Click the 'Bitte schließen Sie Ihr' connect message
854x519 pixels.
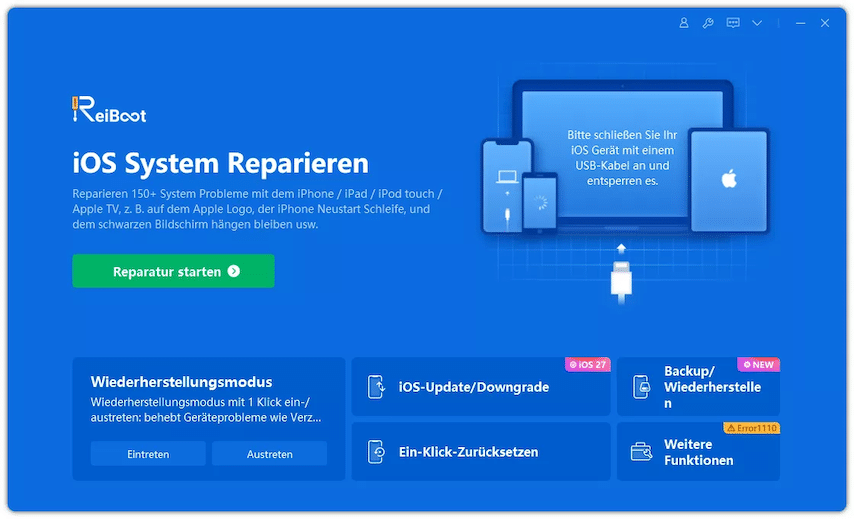point(622,157)
